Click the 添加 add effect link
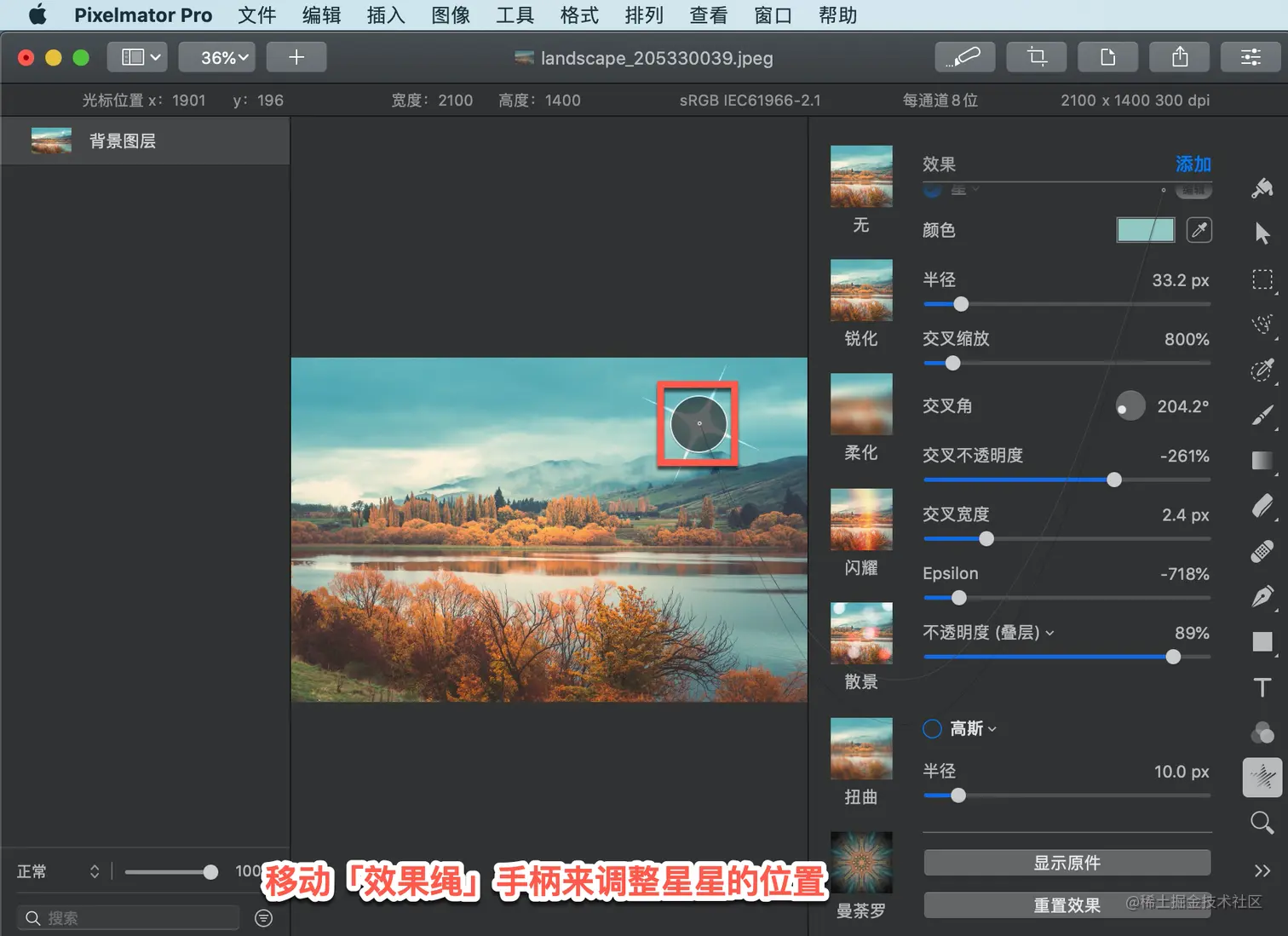 pyautogui.click(x=1193, y=164)
